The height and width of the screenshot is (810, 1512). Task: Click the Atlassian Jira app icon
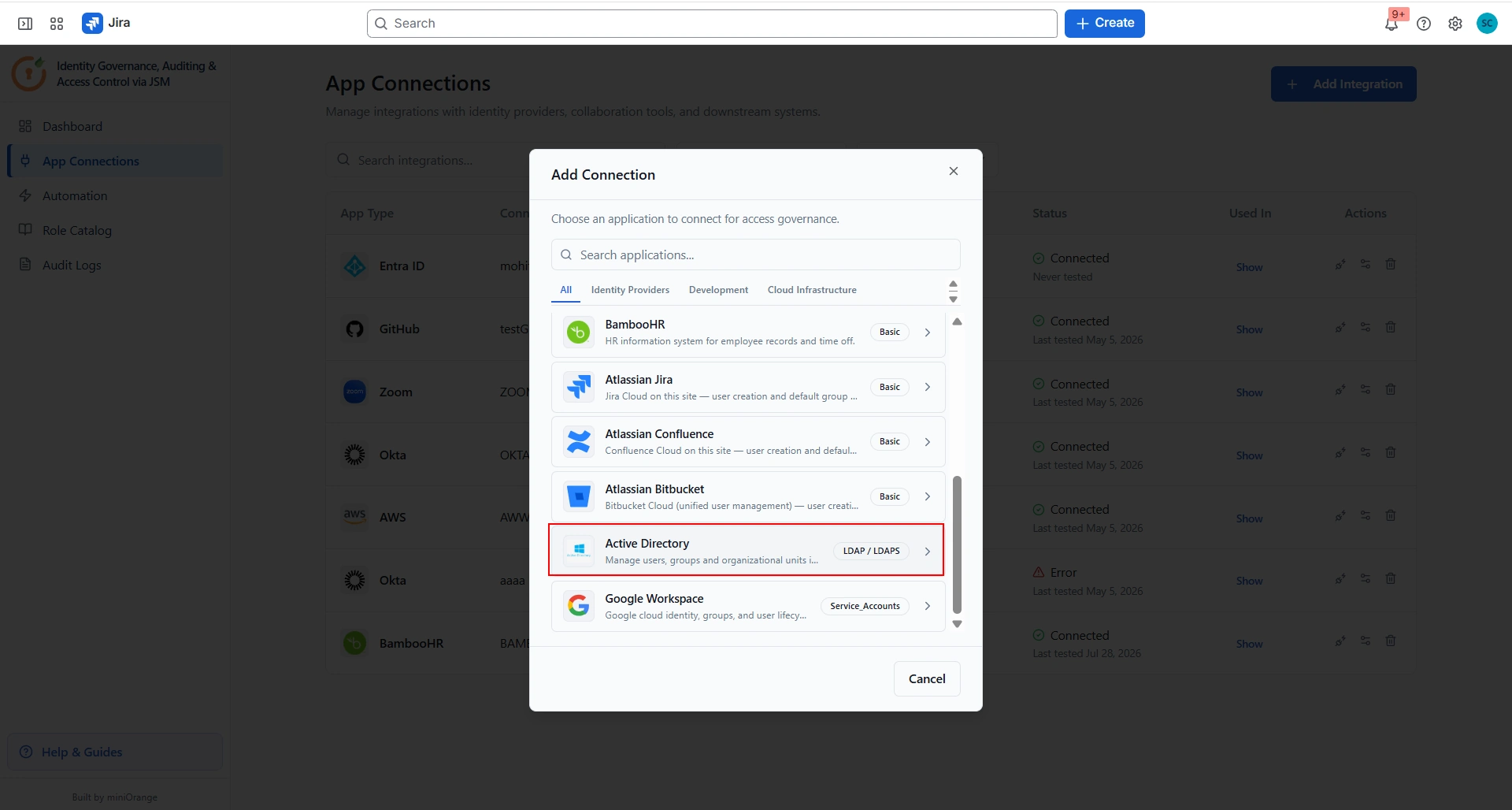tap(579, 387)
